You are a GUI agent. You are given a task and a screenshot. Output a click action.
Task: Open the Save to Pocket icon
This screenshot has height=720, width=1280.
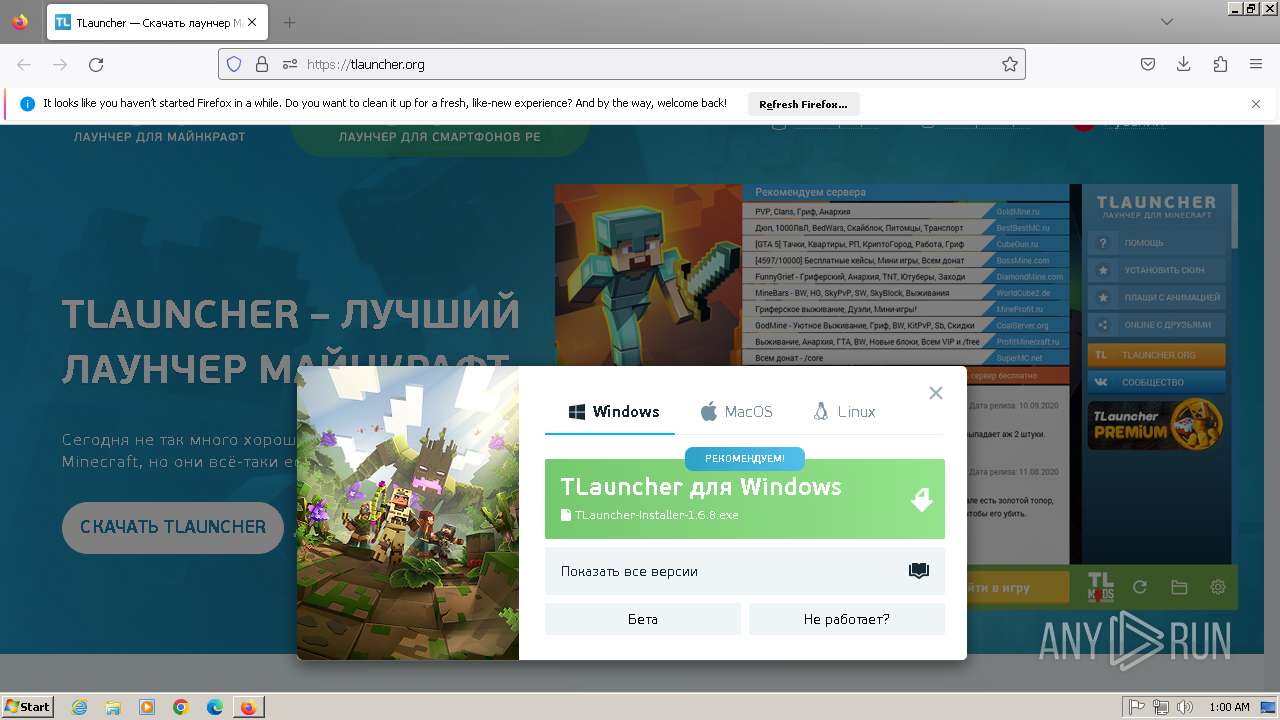[1148, 64]
